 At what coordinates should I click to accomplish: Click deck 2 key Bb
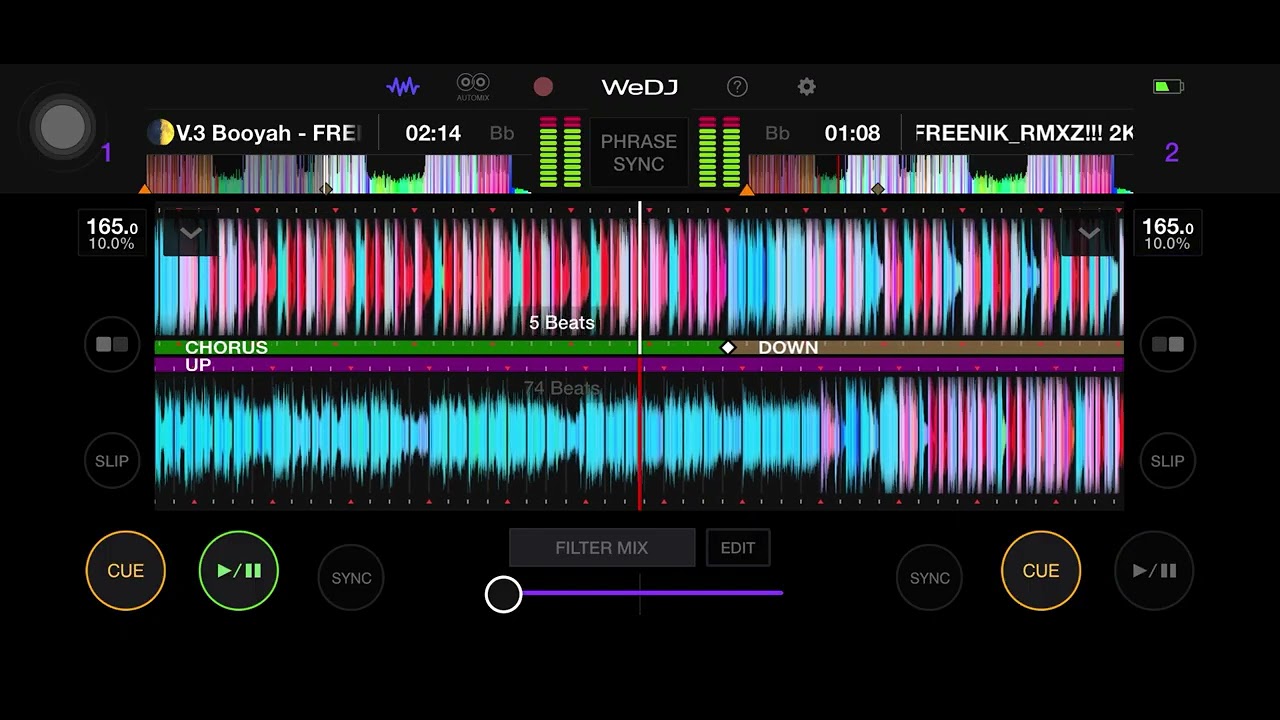tap(777, 133)
